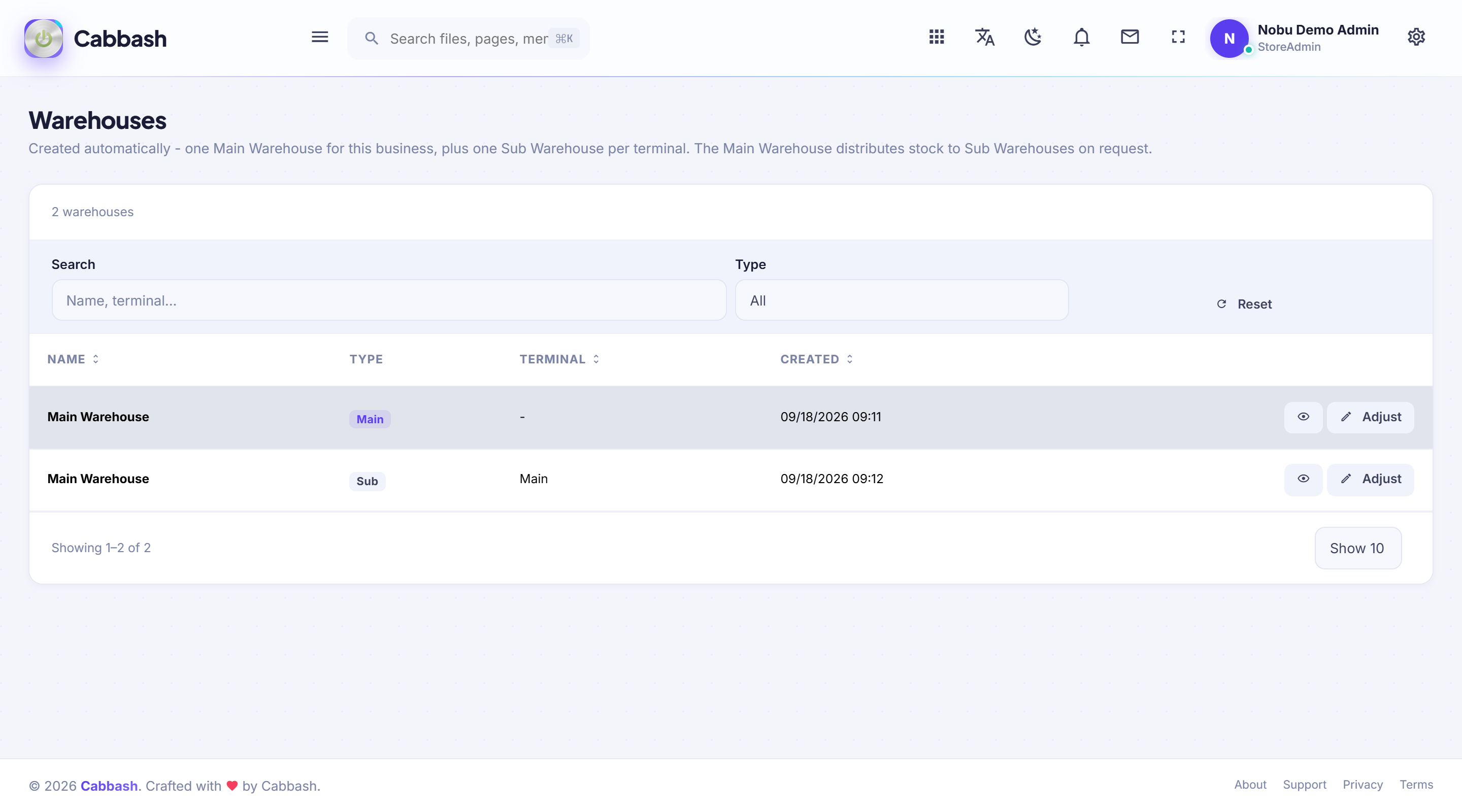Click the global search magnifier icon

(x=371, y=39)
